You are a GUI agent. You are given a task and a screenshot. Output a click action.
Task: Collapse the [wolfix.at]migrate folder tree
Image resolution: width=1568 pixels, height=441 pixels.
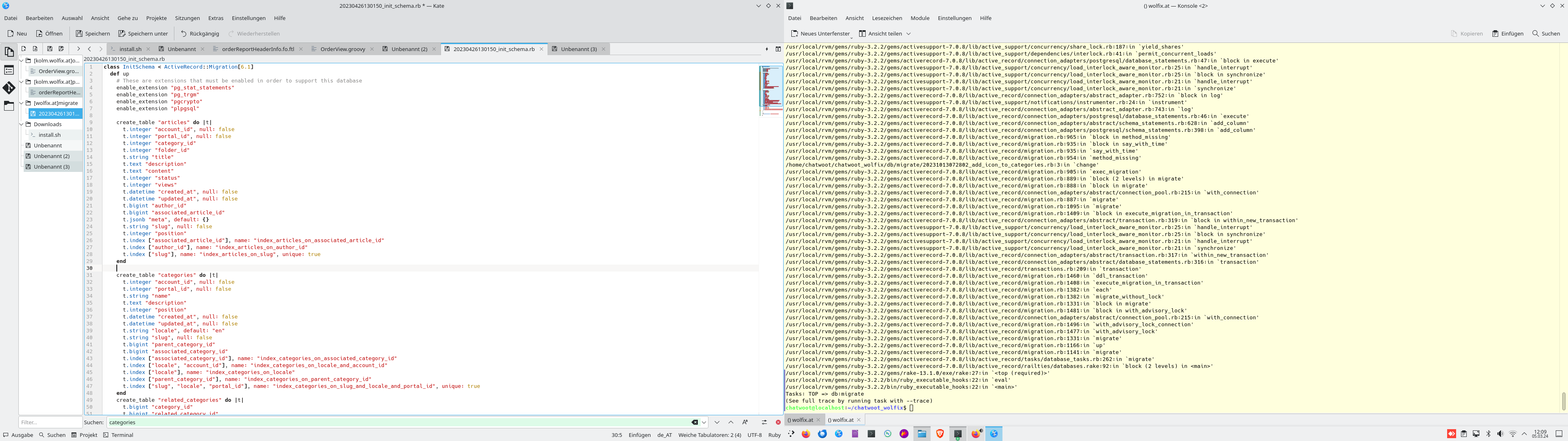pyautogui.click(x=21, y=102)
